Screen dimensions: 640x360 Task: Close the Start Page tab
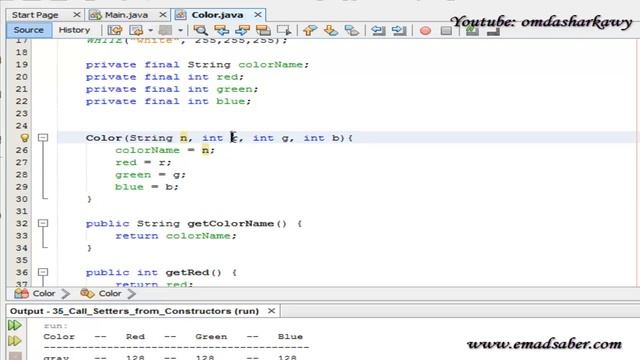(76, 15)
